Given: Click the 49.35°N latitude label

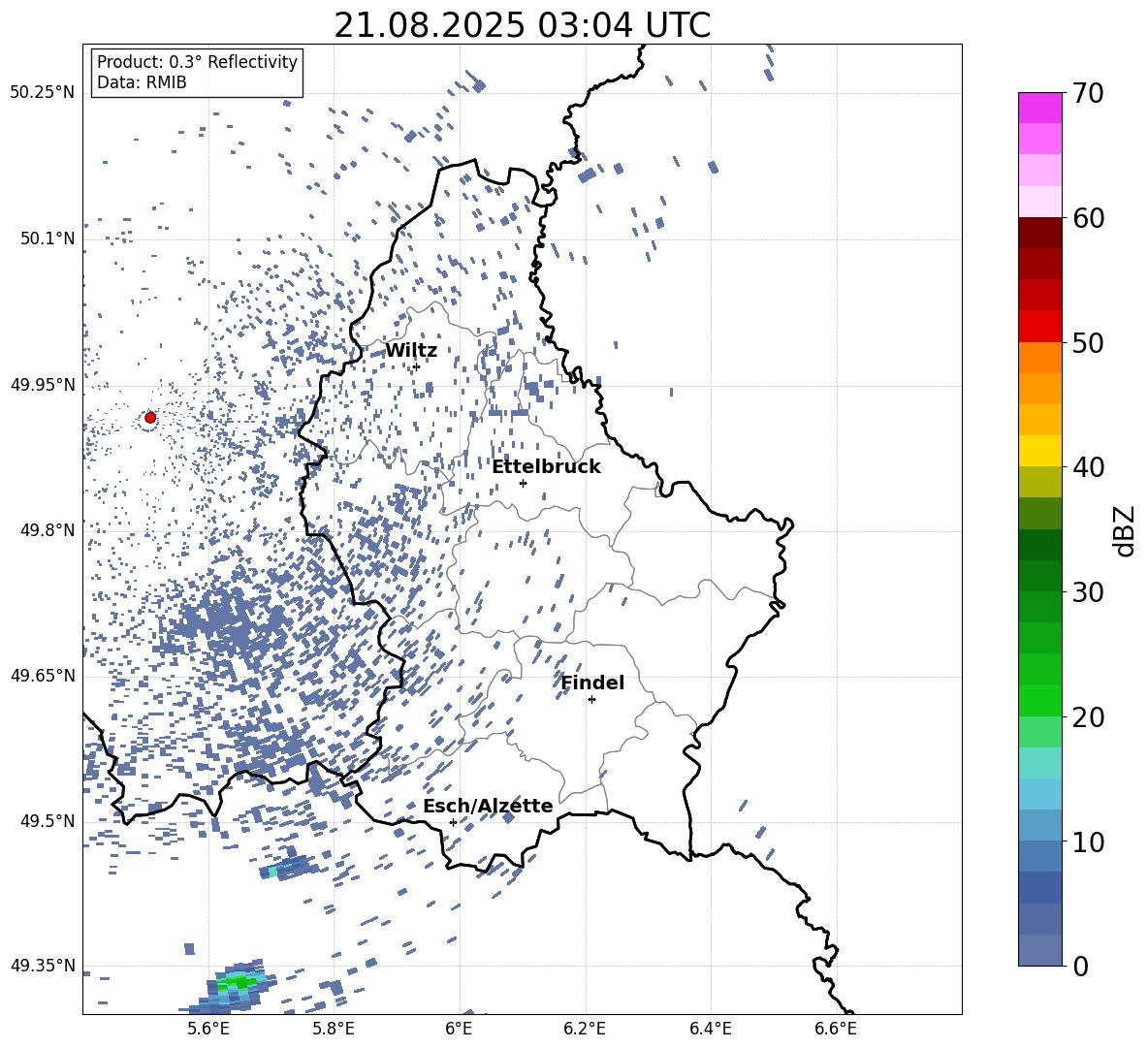Looking at the screenshot, I should coord(43,966).
